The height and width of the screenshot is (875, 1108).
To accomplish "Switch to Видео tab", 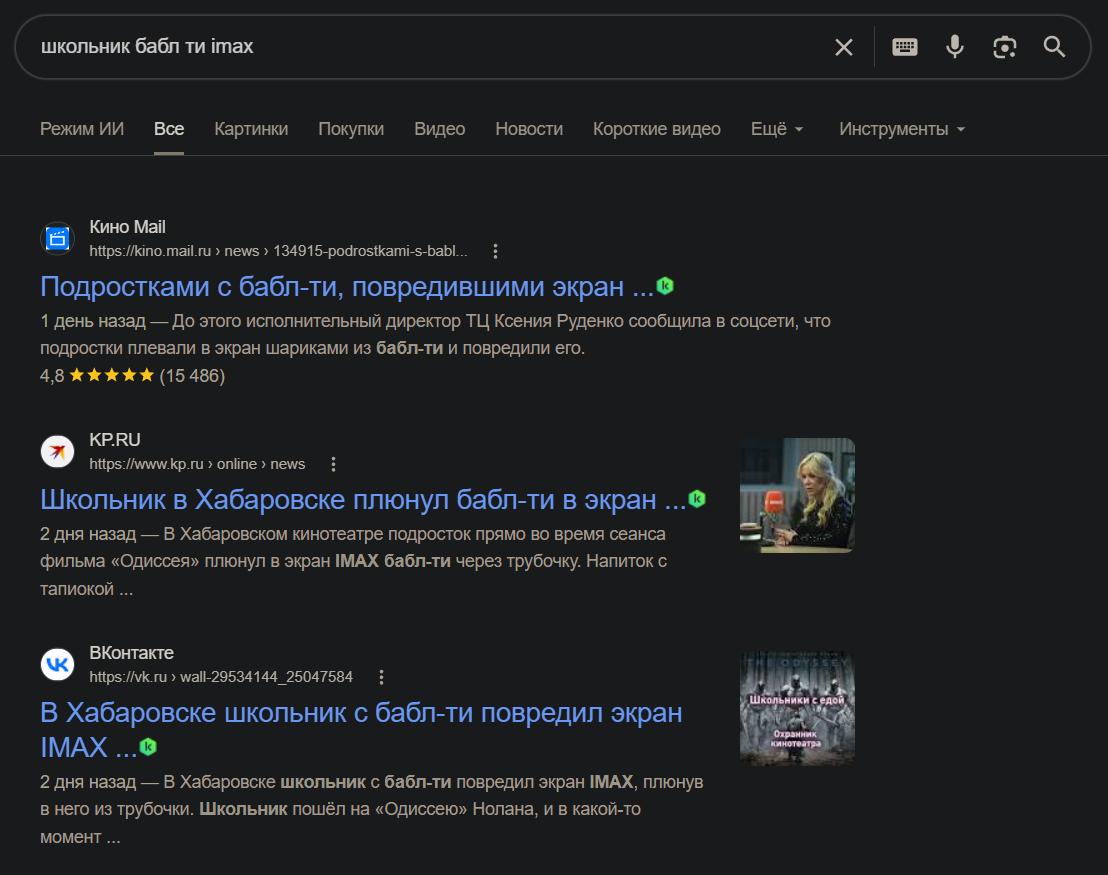I will pyautogui.click(x=440, y=129).
